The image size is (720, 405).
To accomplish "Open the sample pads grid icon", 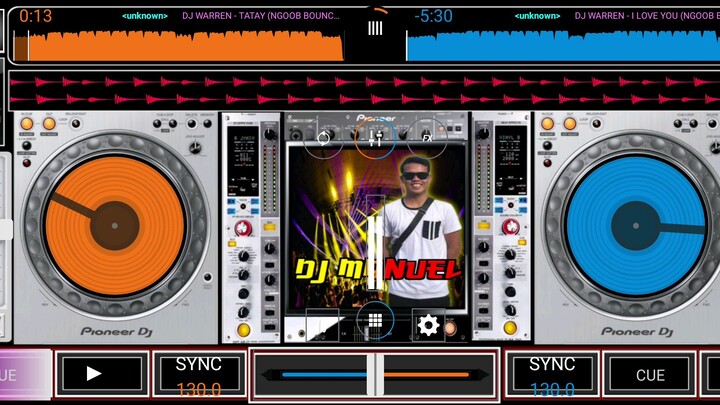I will [375, 321].
